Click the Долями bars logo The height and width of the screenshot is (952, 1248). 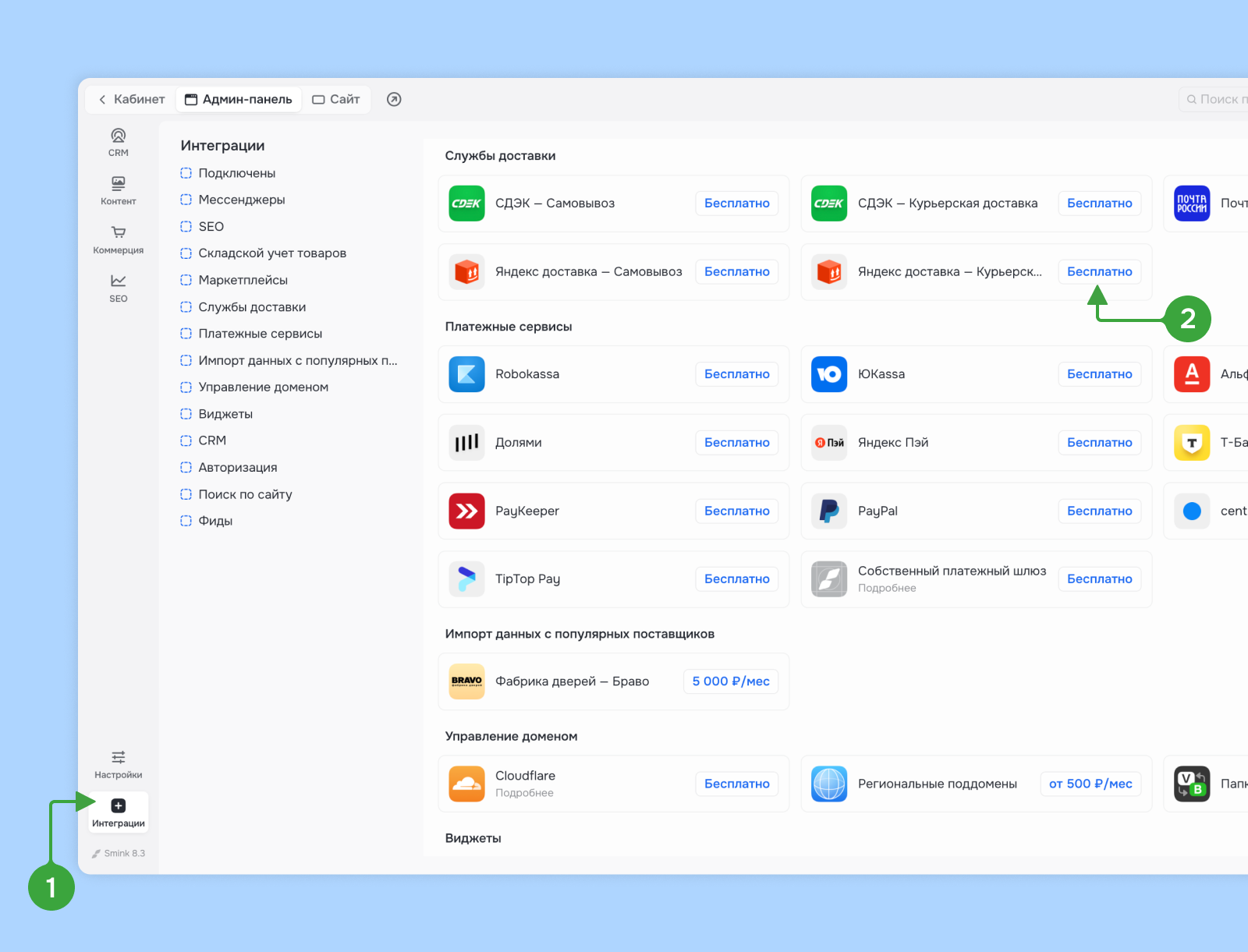pos(467,443)
